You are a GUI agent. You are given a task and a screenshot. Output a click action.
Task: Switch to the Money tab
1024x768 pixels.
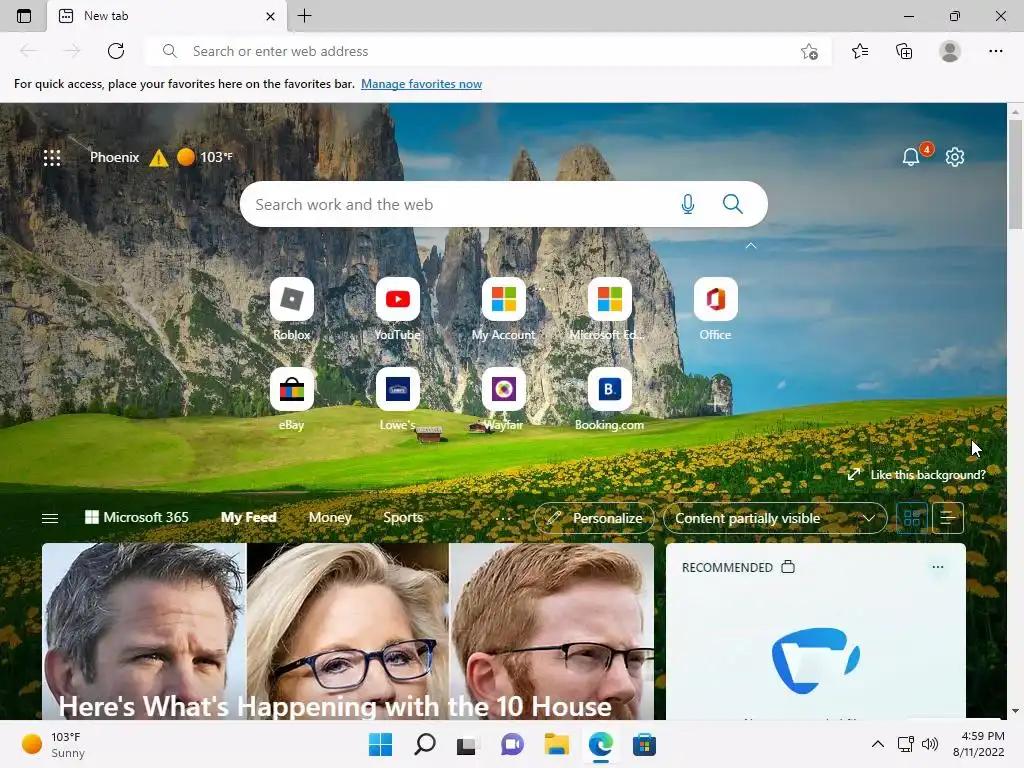330,517
